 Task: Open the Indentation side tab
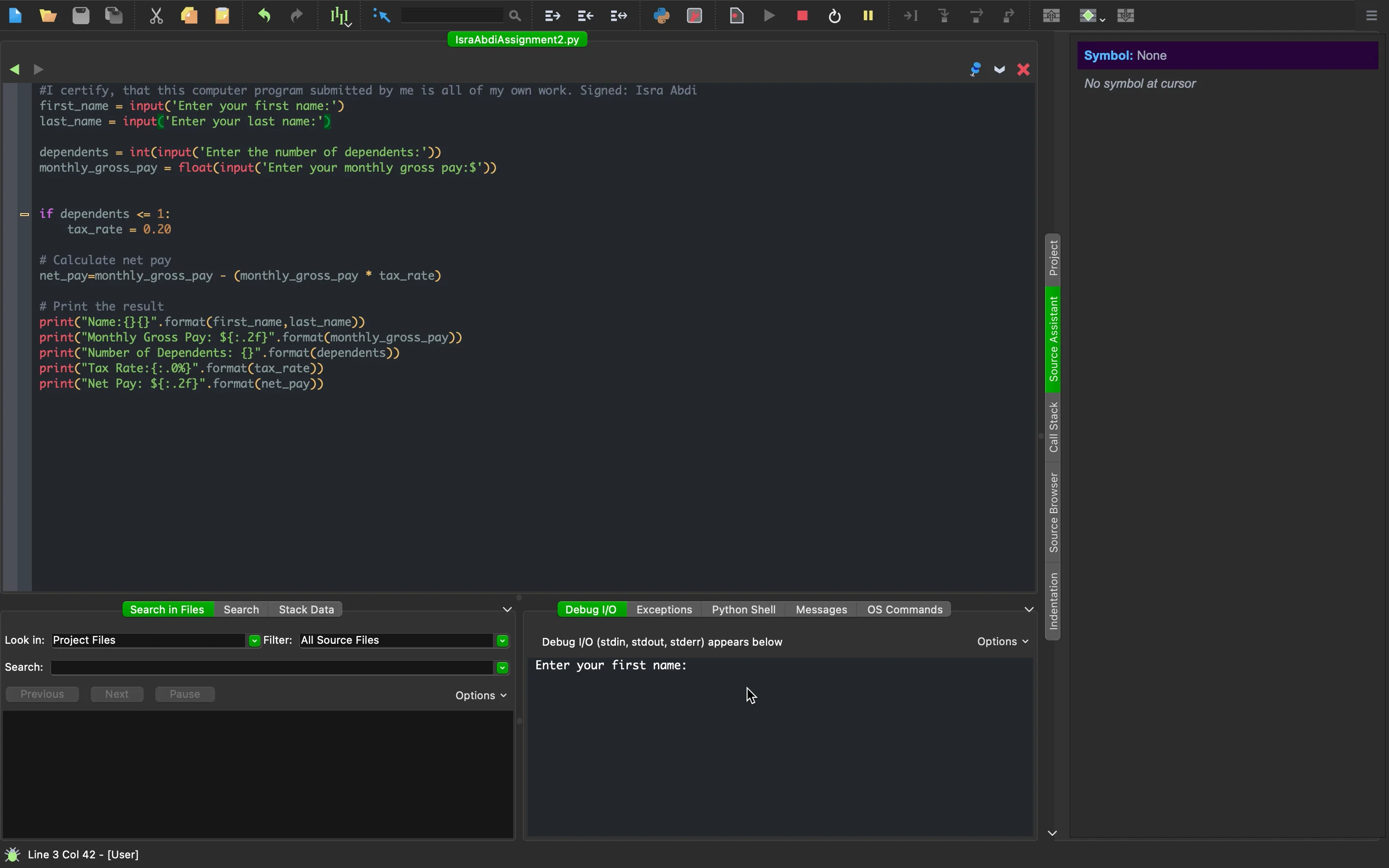(1053, 601)
